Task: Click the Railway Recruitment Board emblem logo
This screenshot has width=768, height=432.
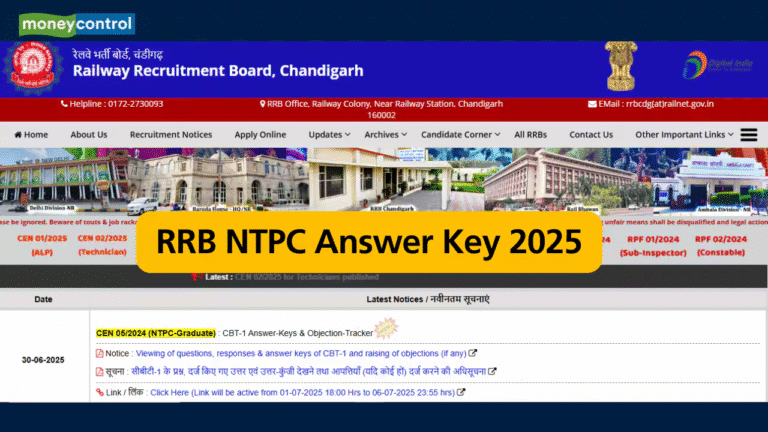Action: coord(33,66)
